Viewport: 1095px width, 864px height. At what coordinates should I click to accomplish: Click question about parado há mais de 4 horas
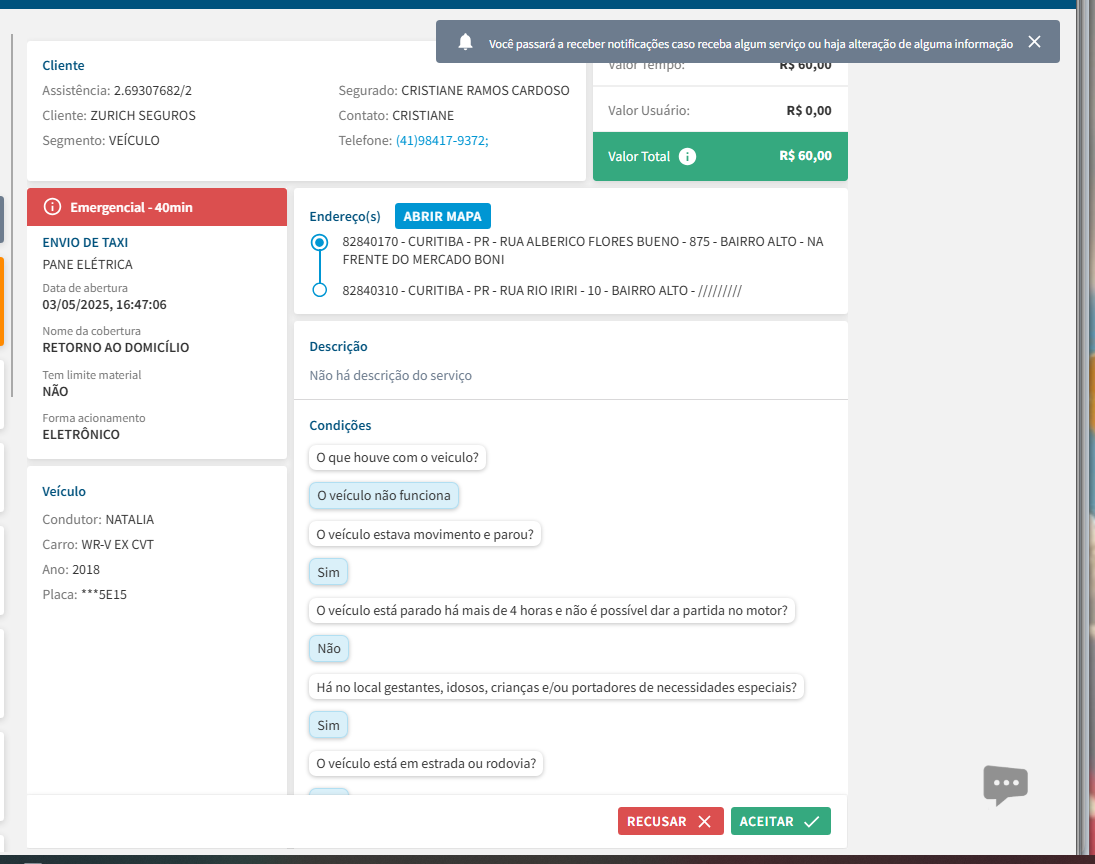pyautogui.click(x=552, y=610)
